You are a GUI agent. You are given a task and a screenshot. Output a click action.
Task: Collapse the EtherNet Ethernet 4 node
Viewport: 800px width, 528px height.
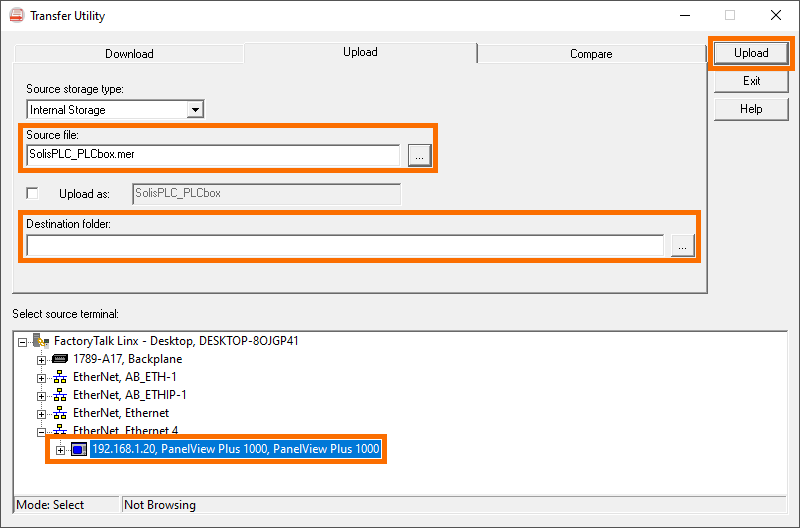coord(41,432)
